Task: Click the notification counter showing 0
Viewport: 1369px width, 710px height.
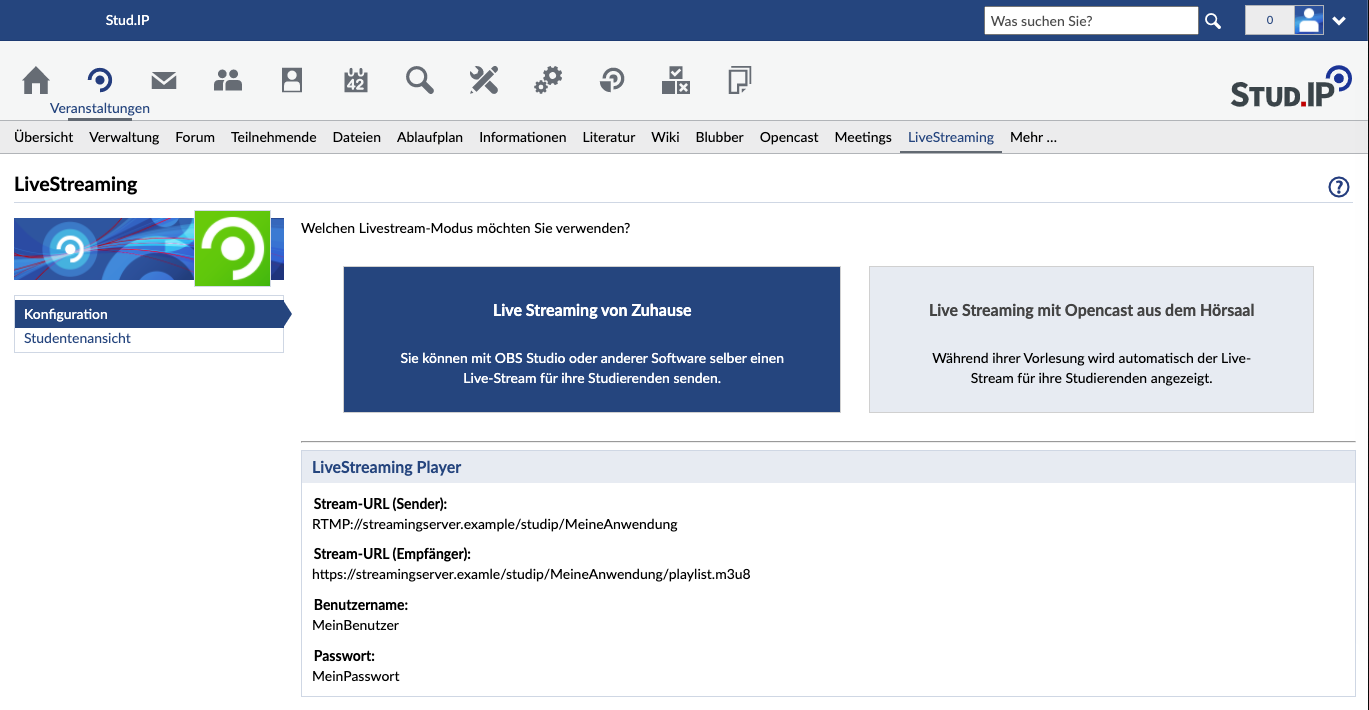Action: point(1269,21)
